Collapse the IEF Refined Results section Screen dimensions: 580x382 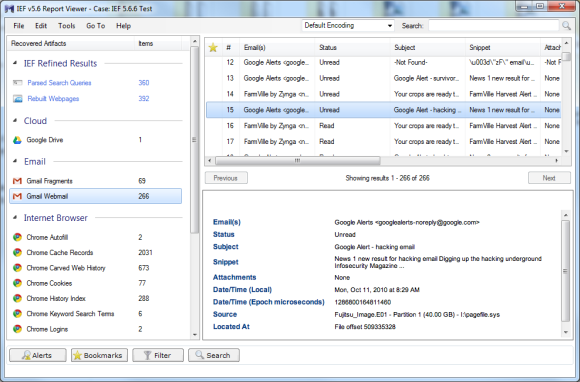[x=15, y=63]
